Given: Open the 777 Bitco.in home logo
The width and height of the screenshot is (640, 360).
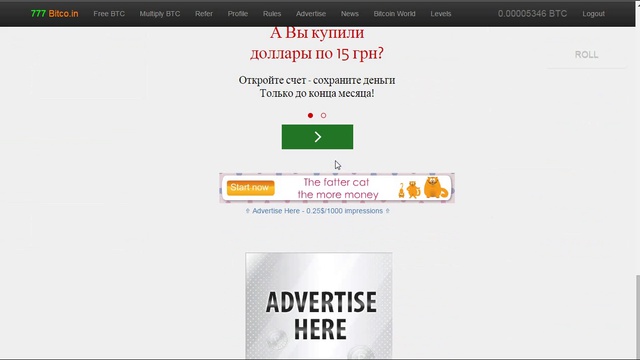Looking at the screenshot, I should pyautogui.click(x=54, y=13).
